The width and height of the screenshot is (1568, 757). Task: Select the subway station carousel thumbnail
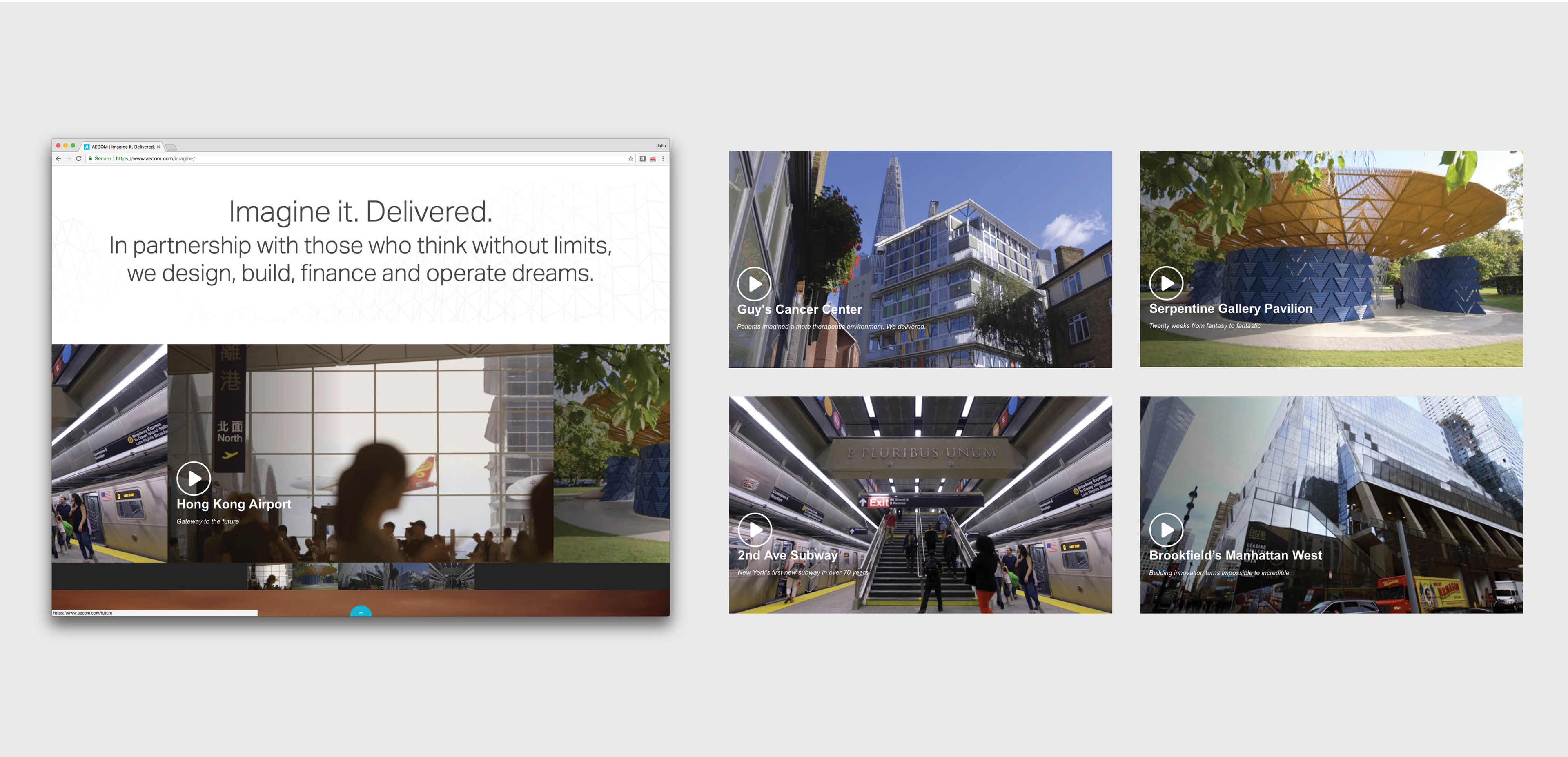pyautogui.click(x=452, y=576)
